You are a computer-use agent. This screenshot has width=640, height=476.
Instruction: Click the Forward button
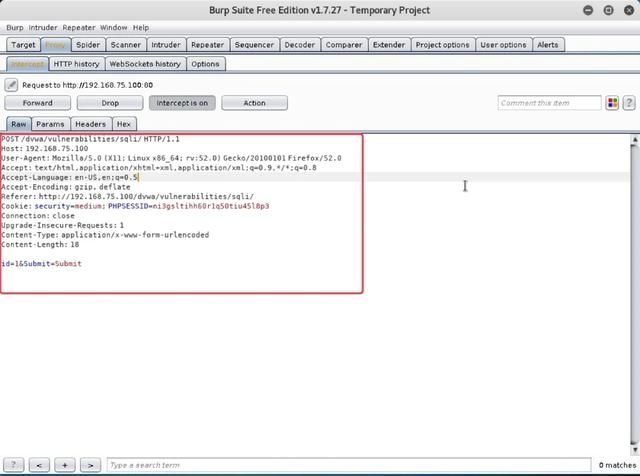[x=38, y=103]
